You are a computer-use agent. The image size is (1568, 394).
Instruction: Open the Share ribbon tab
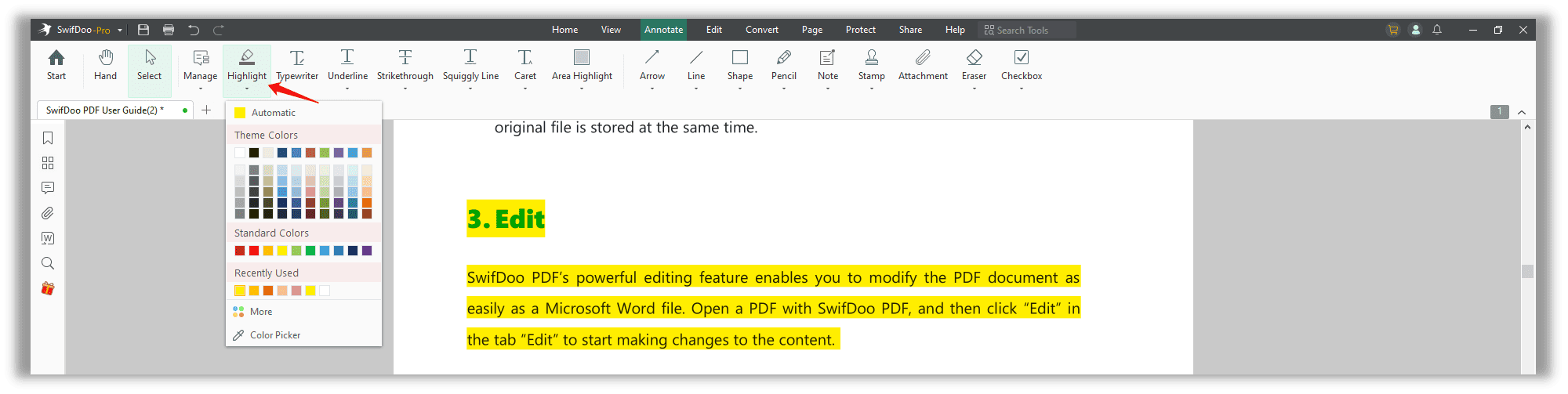click(910, 30)
